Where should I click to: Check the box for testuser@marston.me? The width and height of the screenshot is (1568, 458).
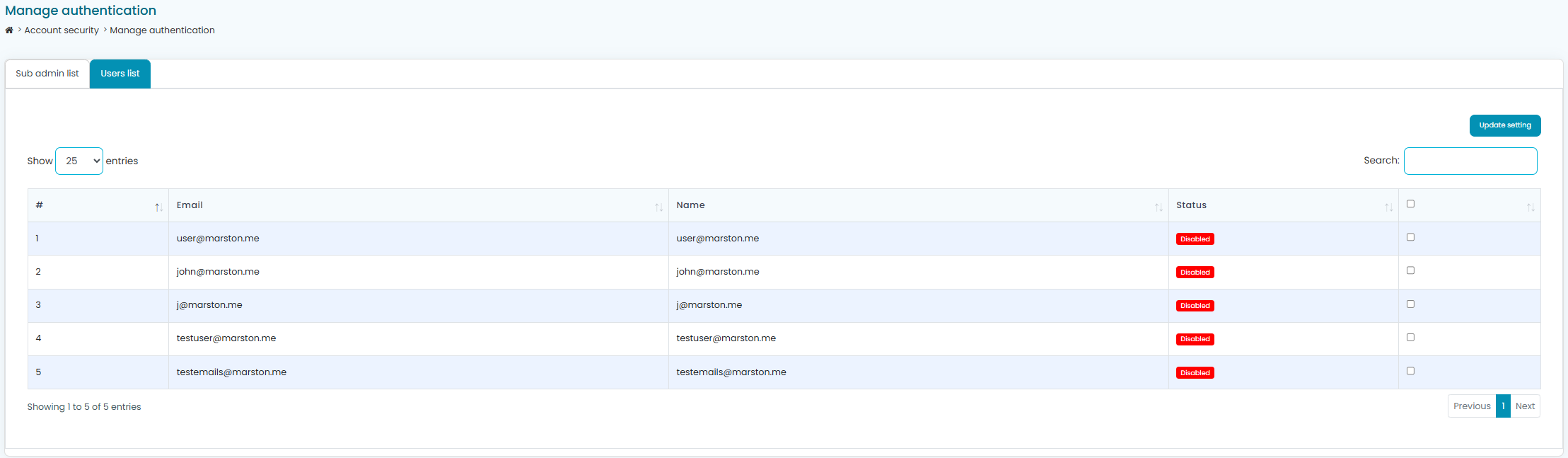pos(1410,337)
